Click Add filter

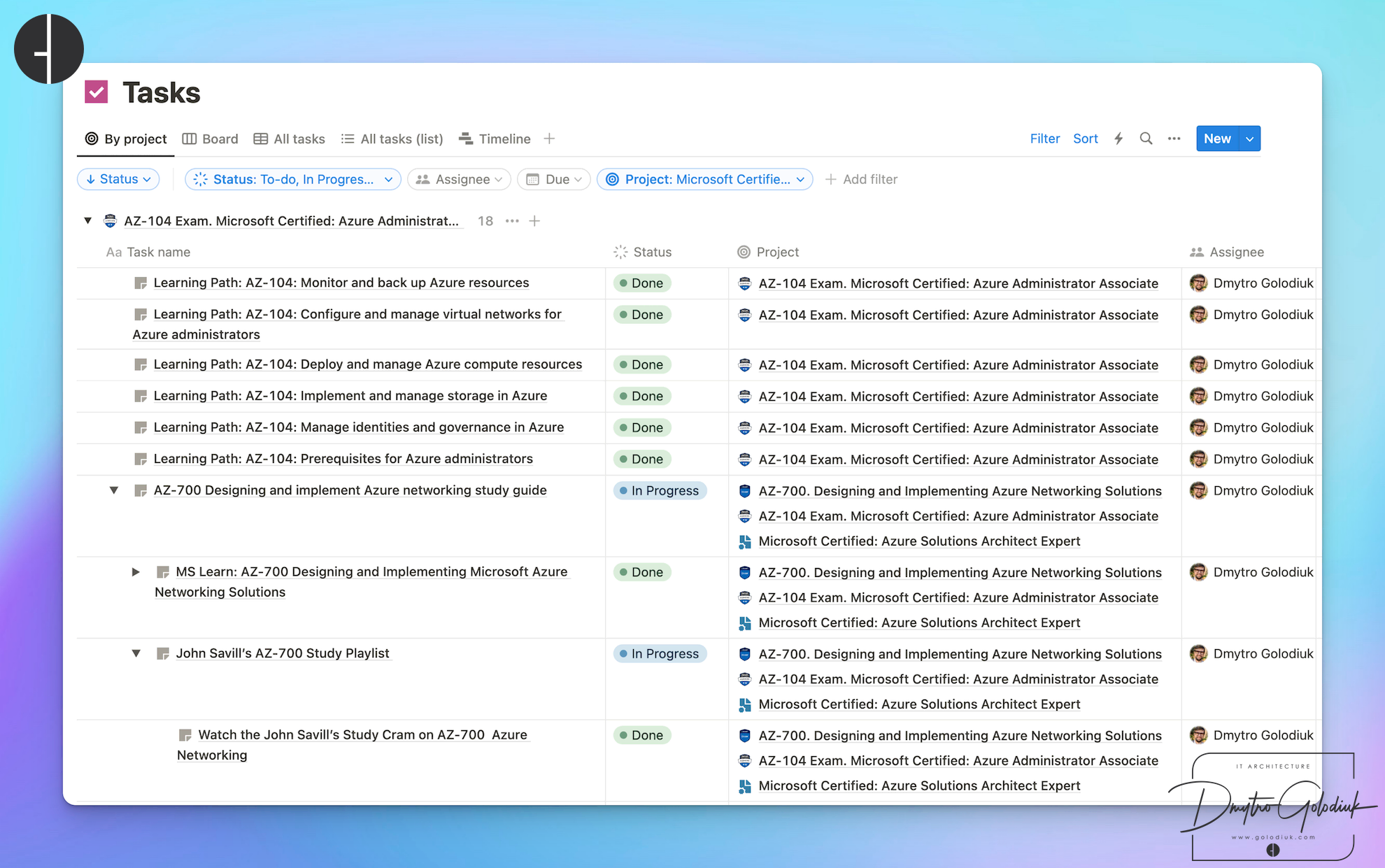pyautogui.click(x=861, y=179)
